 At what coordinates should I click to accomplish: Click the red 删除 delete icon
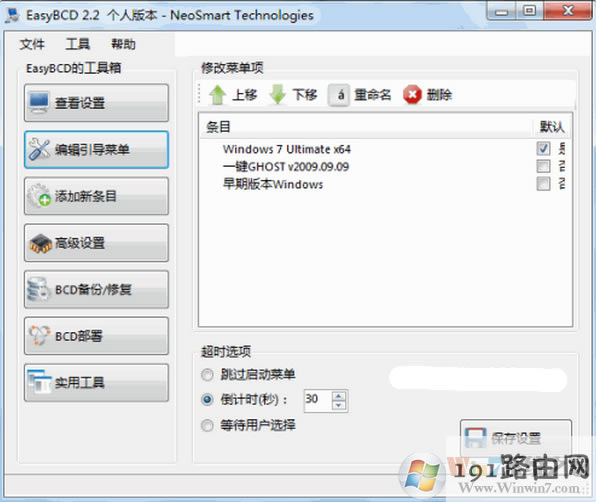[x=412, y=95]
